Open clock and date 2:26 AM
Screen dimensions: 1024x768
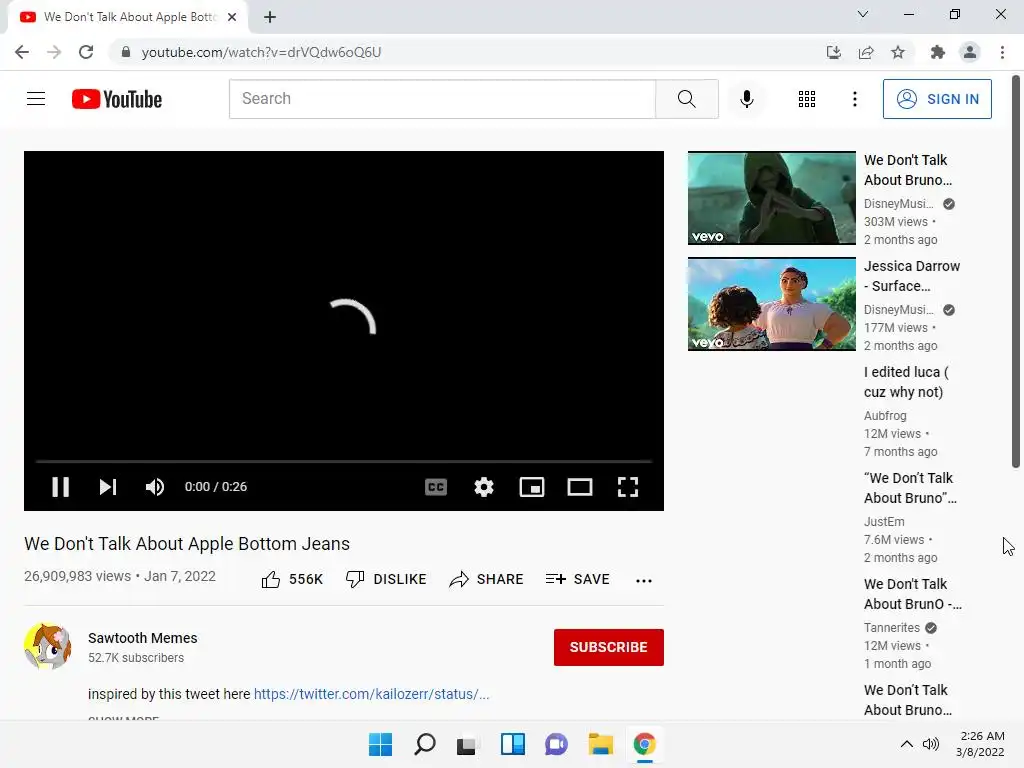pyautogui.click(x=980, y=744)
